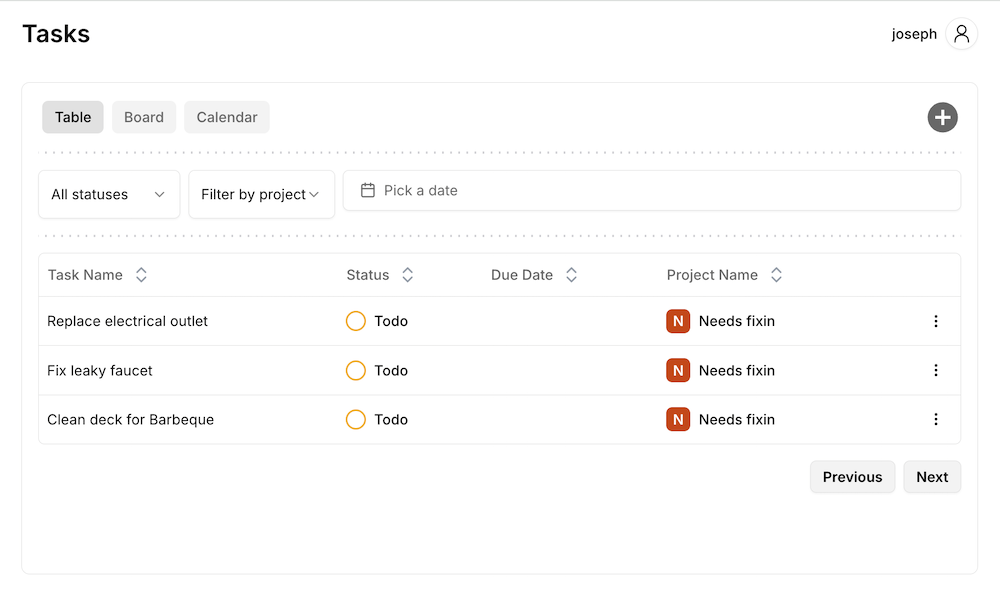This screenshot has width=1000, height=607.
Task: Sort by Task Name column arrows
Action: (x=141, y=275)
